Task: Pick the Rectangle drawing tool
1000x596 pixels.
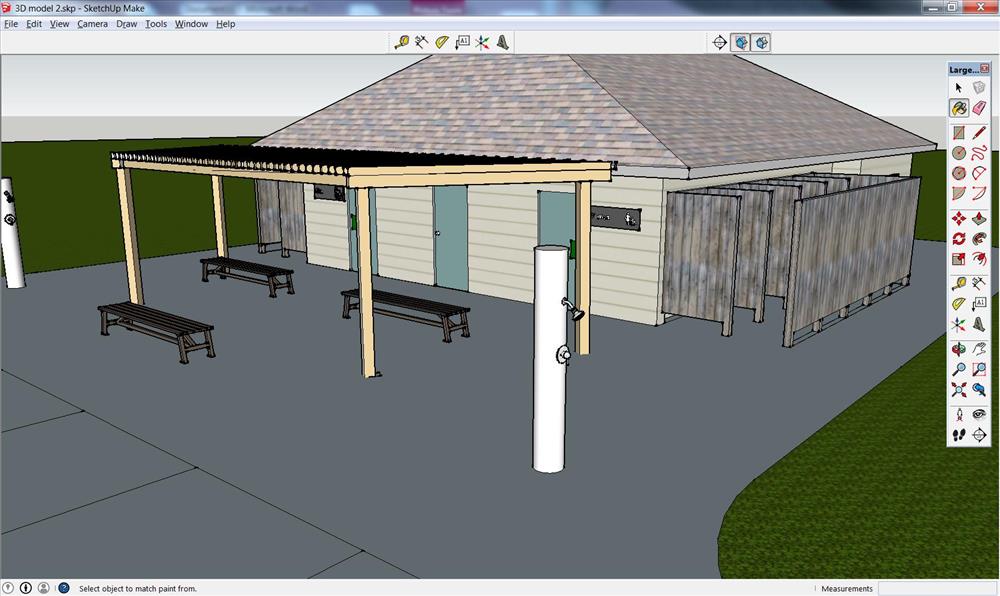Action: click(958, 132)
